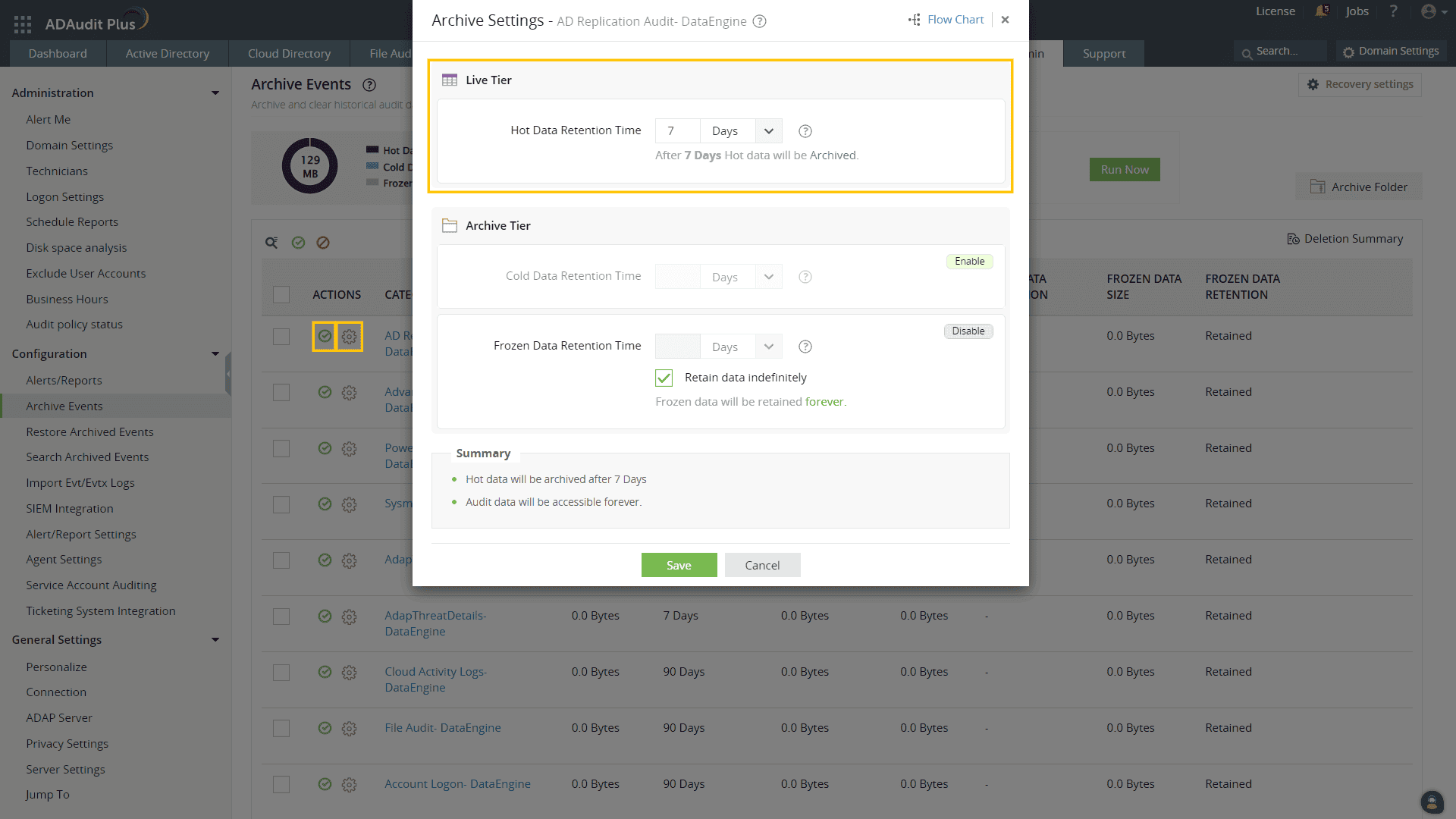
Task: Save the archive settings
Action: 679,565
